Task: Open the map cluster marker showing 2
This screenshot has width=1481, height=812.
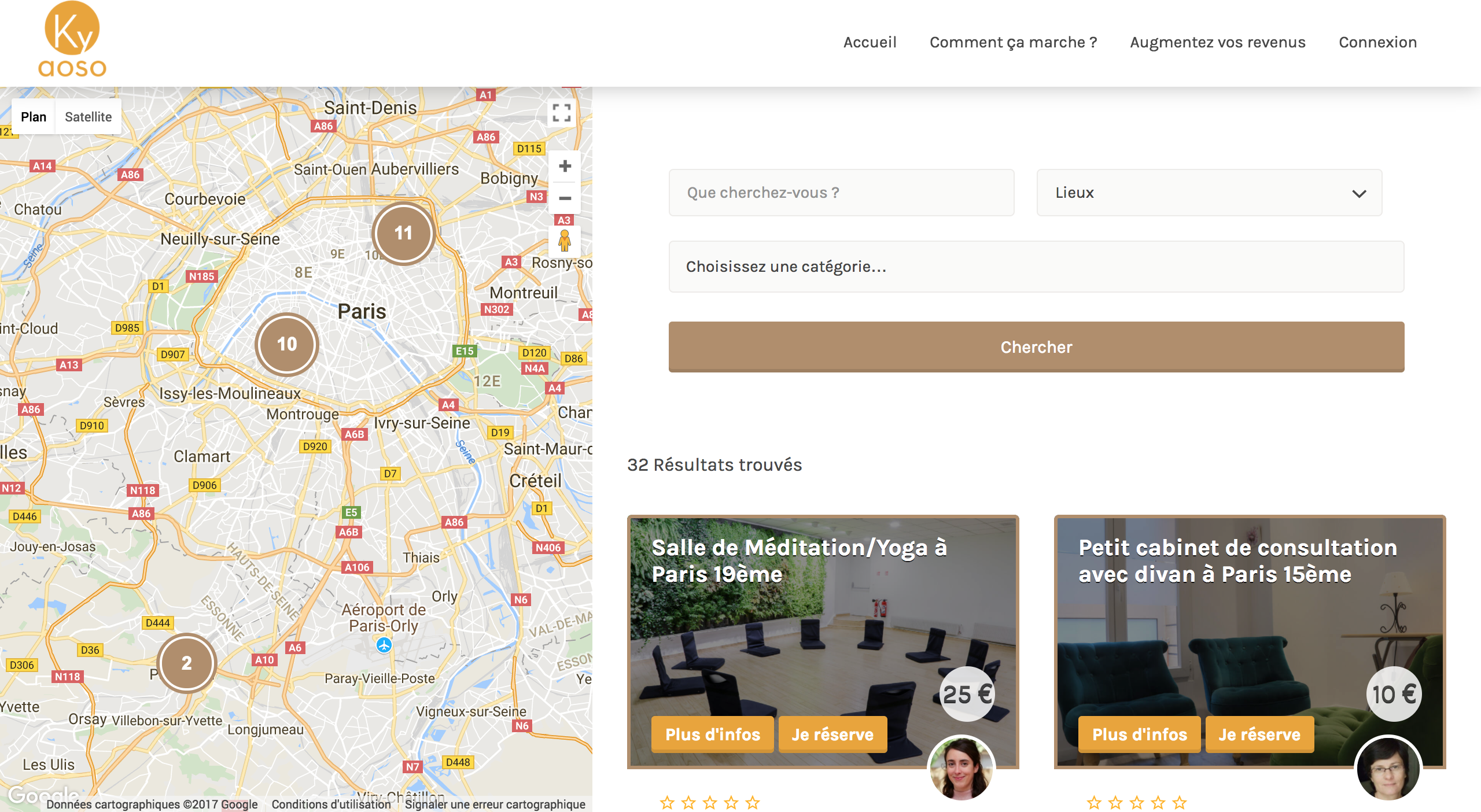Action: (x=186, y=663)
